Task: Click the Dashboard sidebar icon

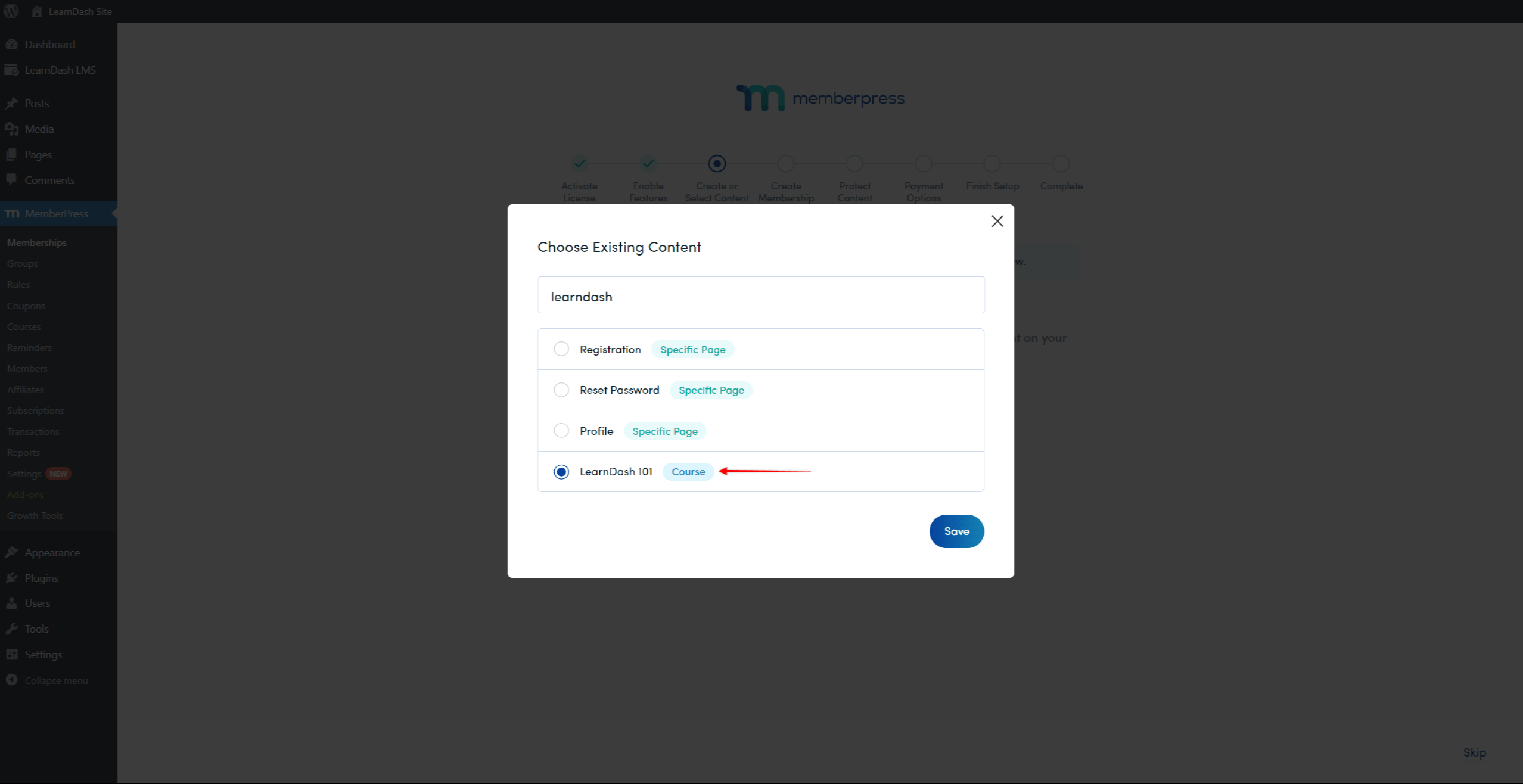Action: (x=12, y=44)
